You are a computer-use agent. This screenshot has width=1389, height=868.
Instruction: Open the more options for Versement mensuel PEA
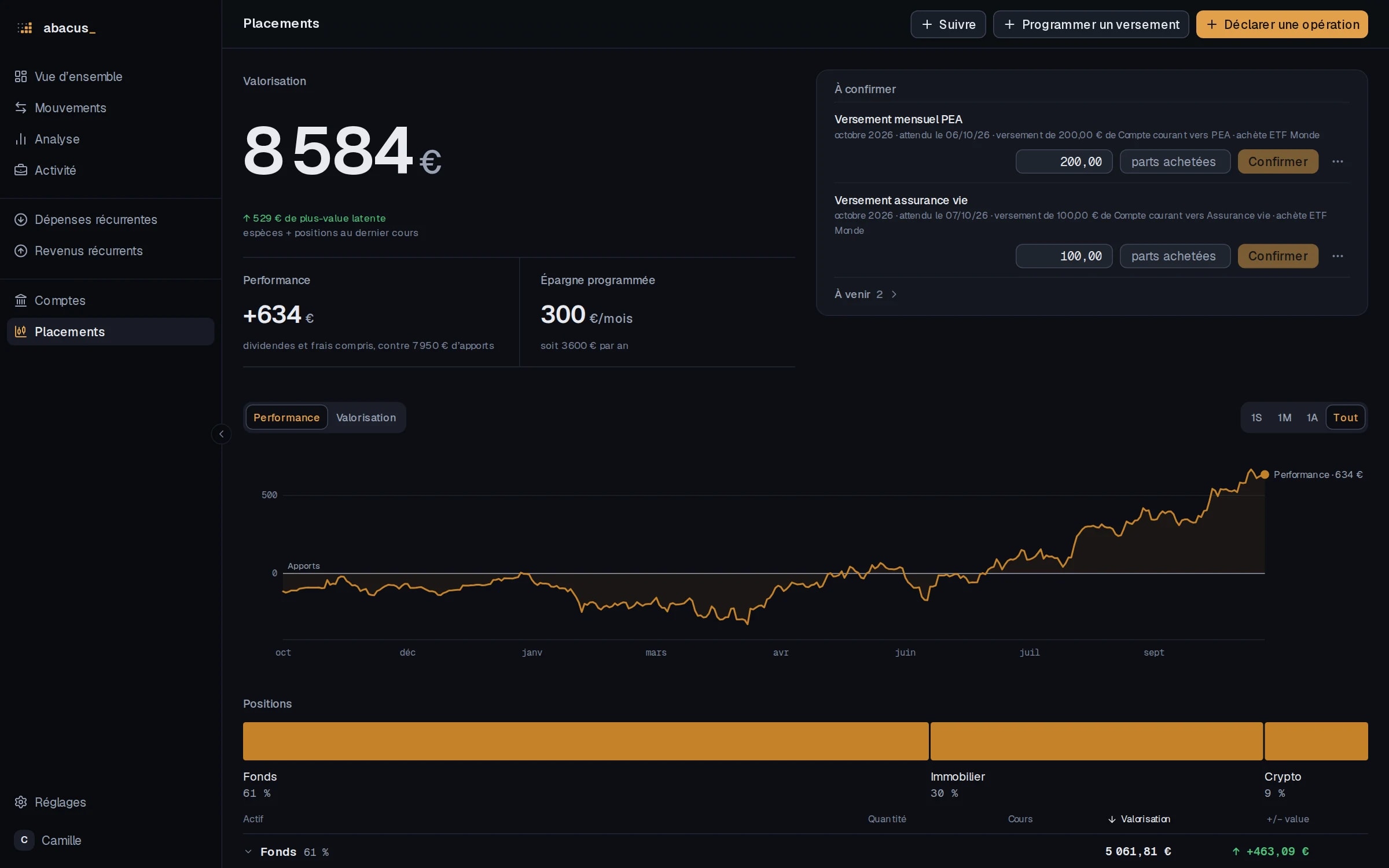(x=1337, y=161)
